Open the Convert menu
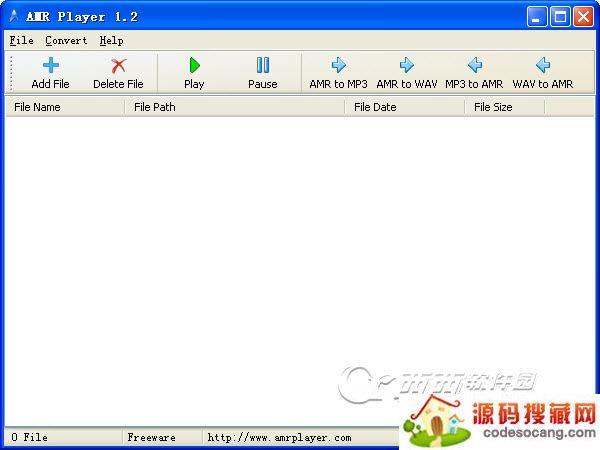This screenshot has width=600, height=450. click(66, 40)
